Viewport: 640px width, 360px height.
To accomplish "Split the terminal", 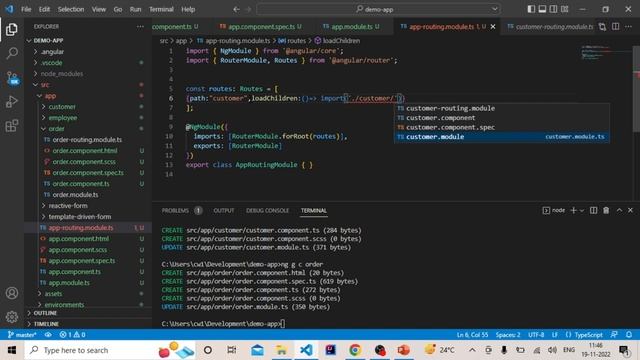I will point(593,210).
